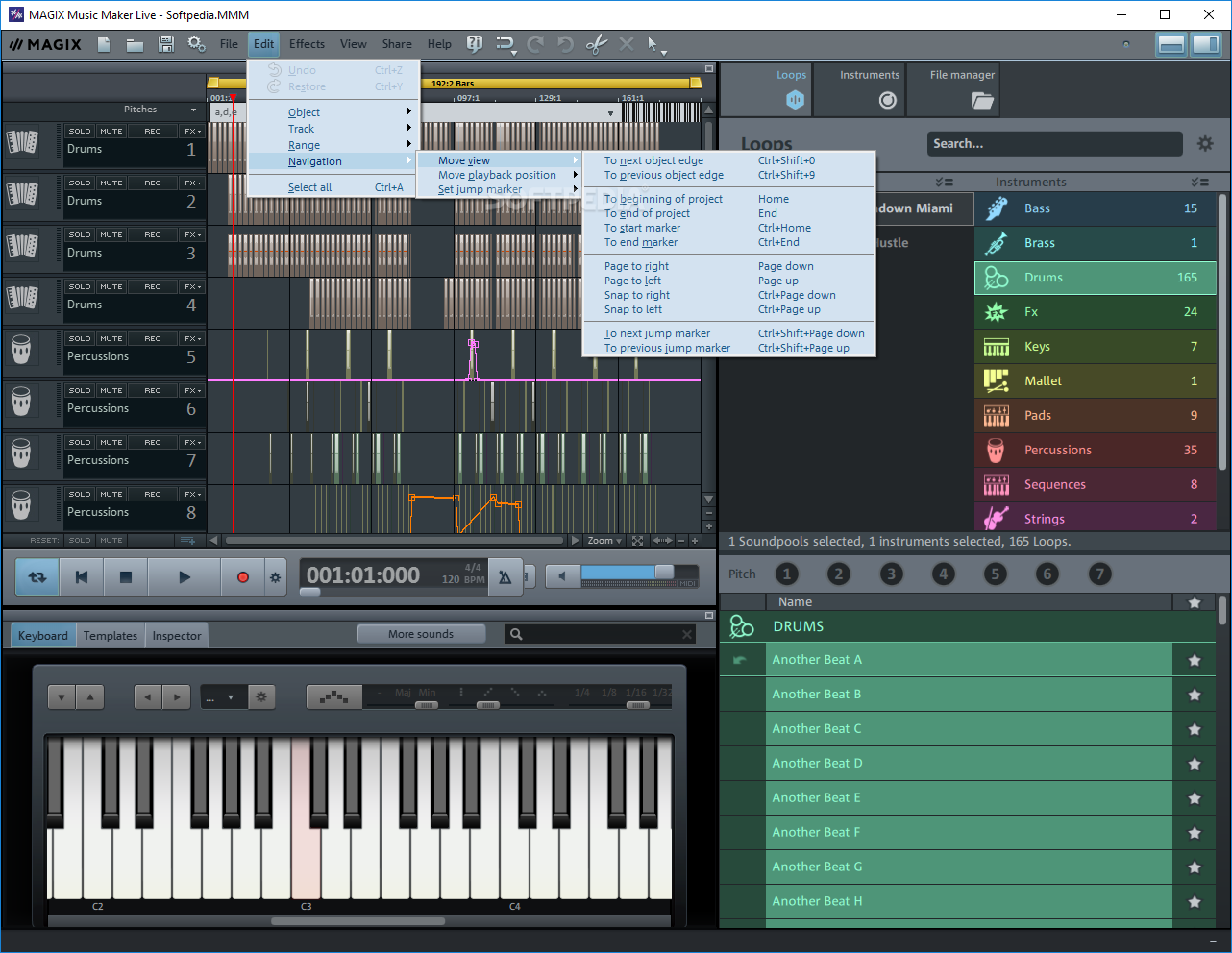
Task: Solo Drums track 1
Action: pyautogui.click(x=80, y=132)
